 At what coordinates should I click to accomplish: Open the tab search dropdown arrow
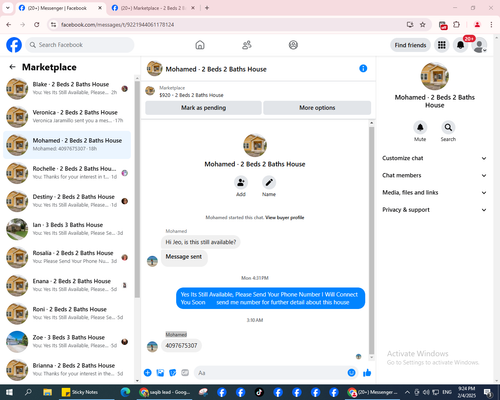pyautogui.click(x=8, y=8)
